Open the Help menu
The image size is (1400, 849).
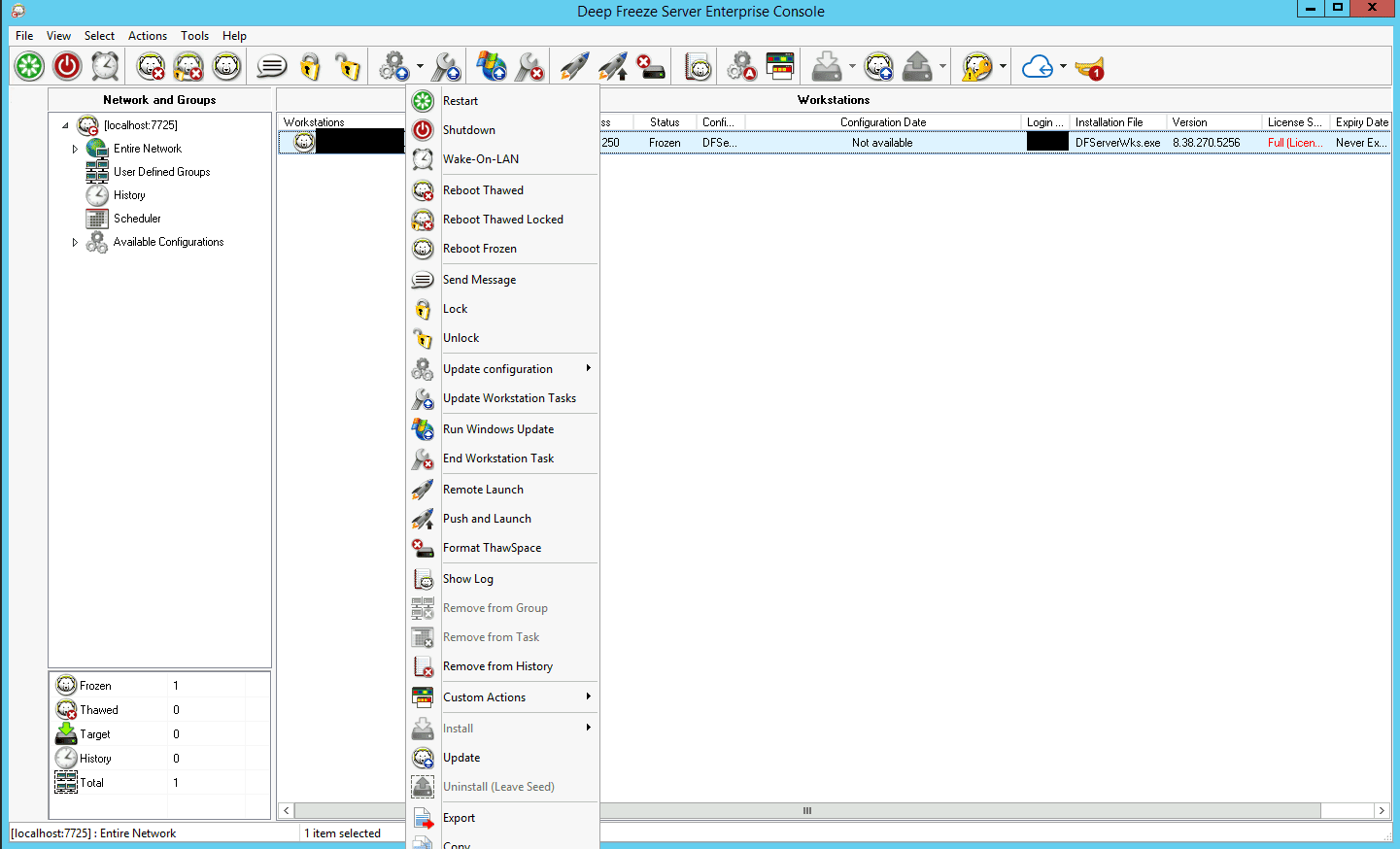coord(234,36)
